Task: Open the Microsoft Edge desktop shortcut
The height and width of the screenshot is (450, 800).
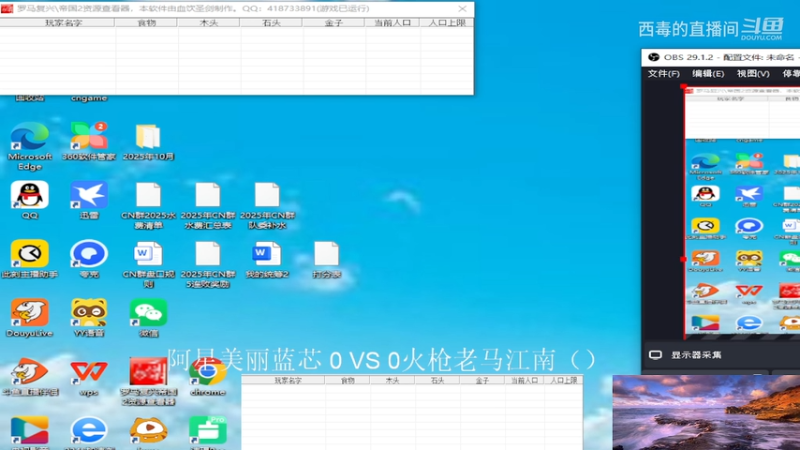Action: [30, 145]
